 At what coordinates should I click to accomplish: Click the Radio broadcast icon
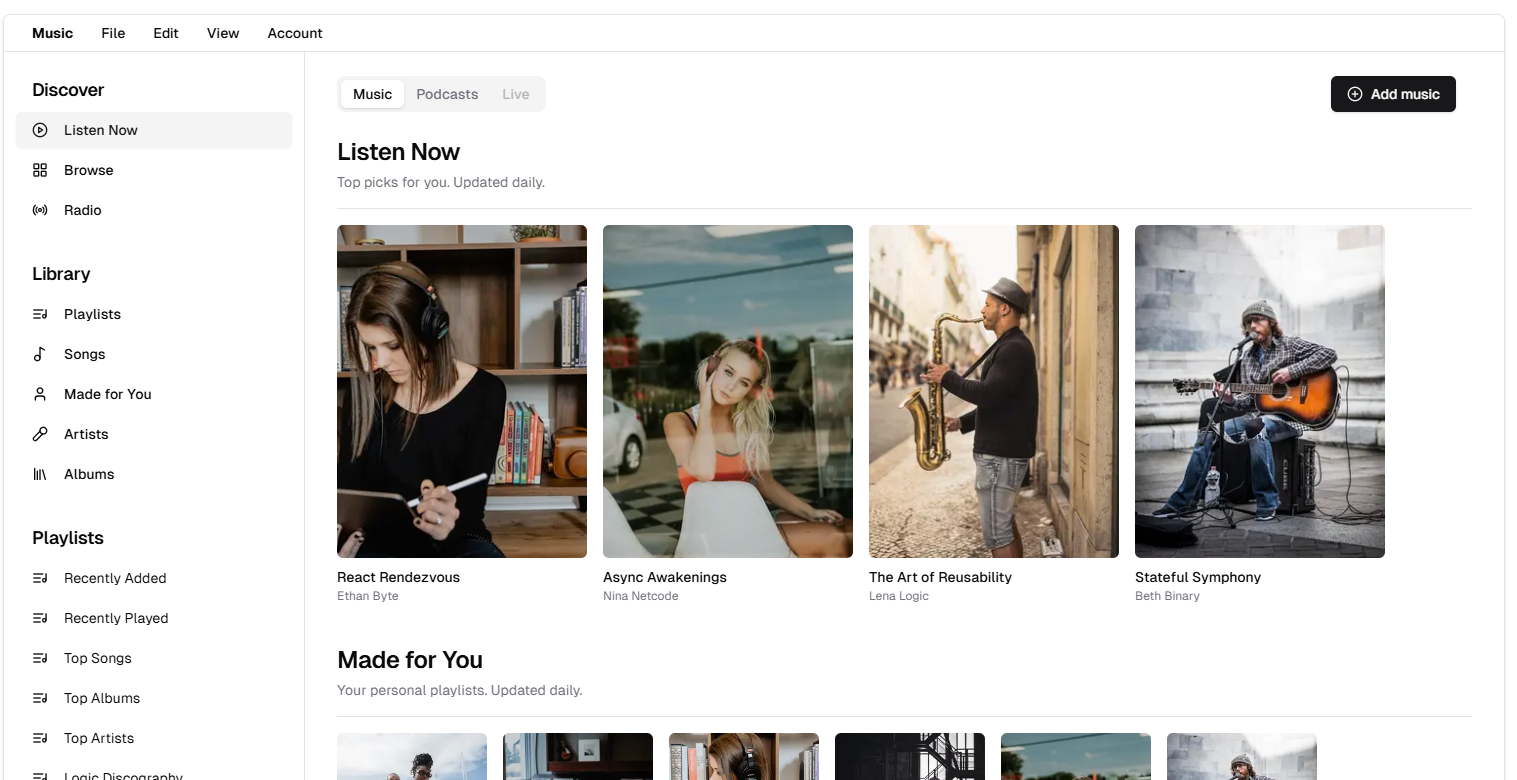click(40, 210)
